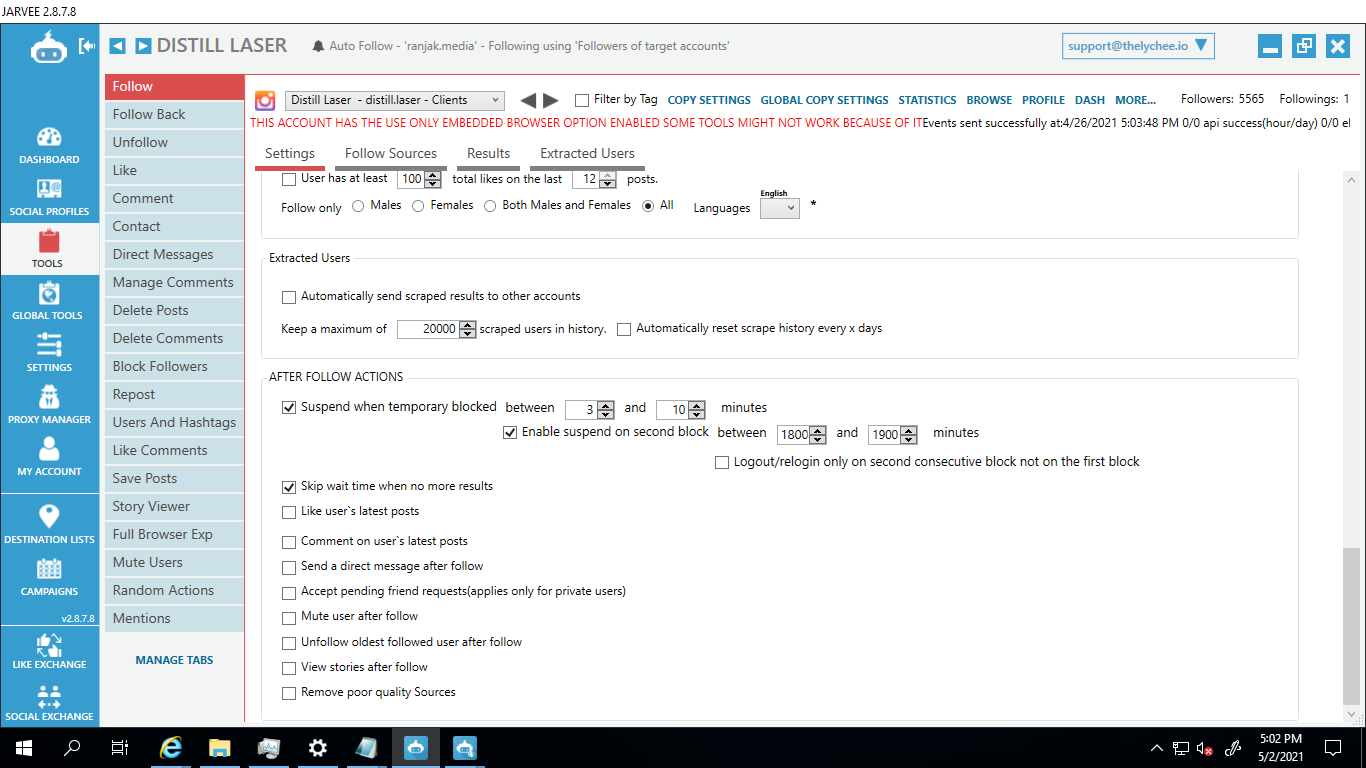
Task: Open Campaigns section
Action: pyautogui.click(x=49, y=577)
